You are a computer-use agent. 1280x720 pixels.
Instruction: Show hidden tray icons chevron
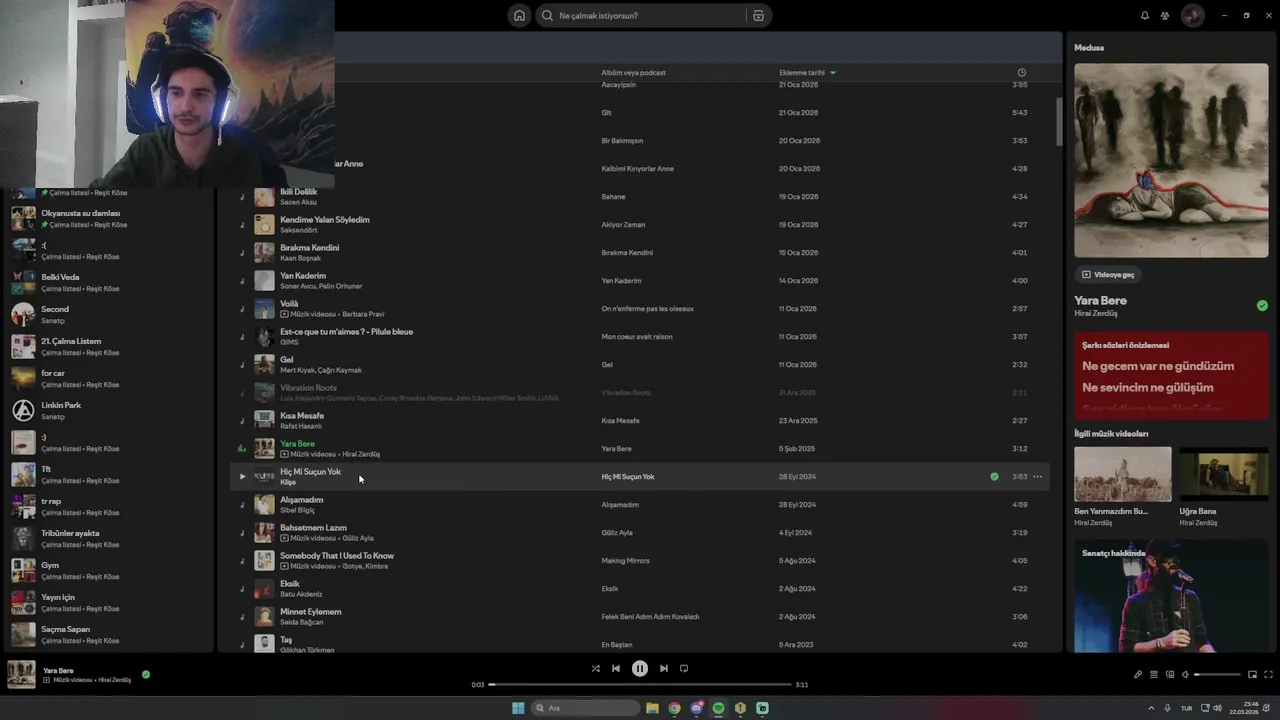tap(1150, 708)
